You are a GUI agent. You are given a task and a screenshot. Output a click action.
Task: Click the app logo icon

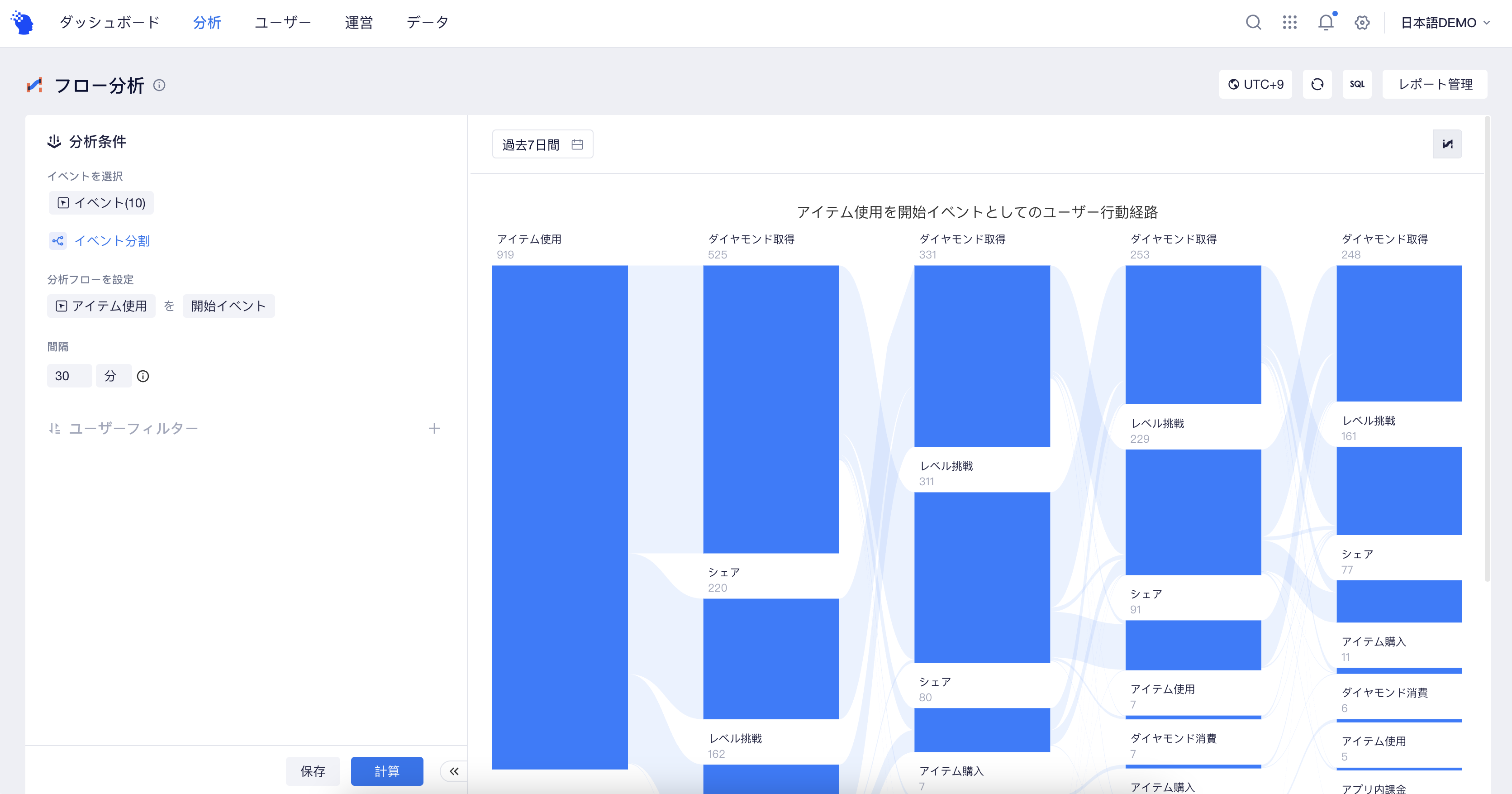pos(22,23)
